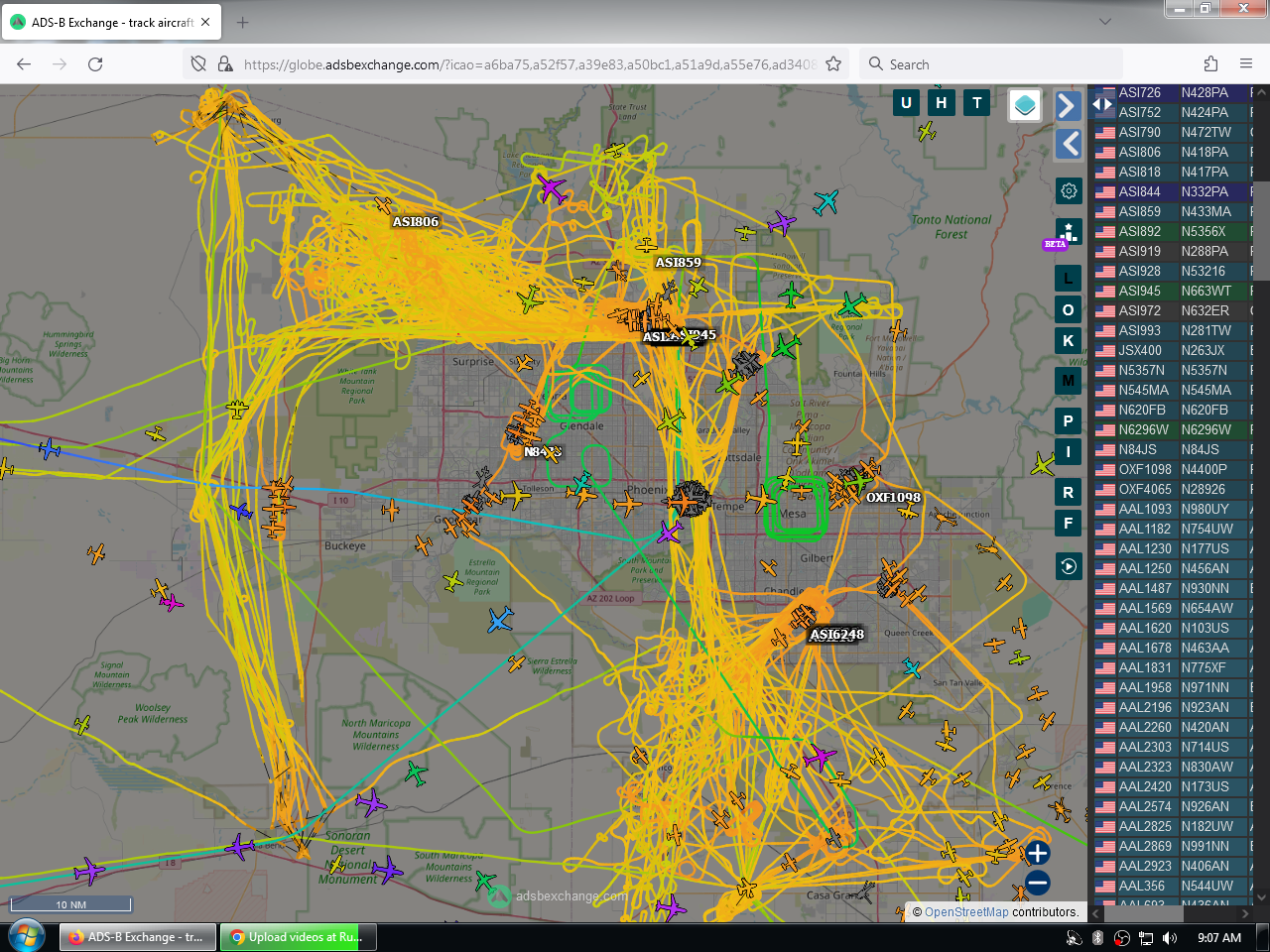This screenshot has width=1270, height=952.
Task: Close the ADS-B Exchange tab
Action: pyautogui.click(x=205, y=22)
